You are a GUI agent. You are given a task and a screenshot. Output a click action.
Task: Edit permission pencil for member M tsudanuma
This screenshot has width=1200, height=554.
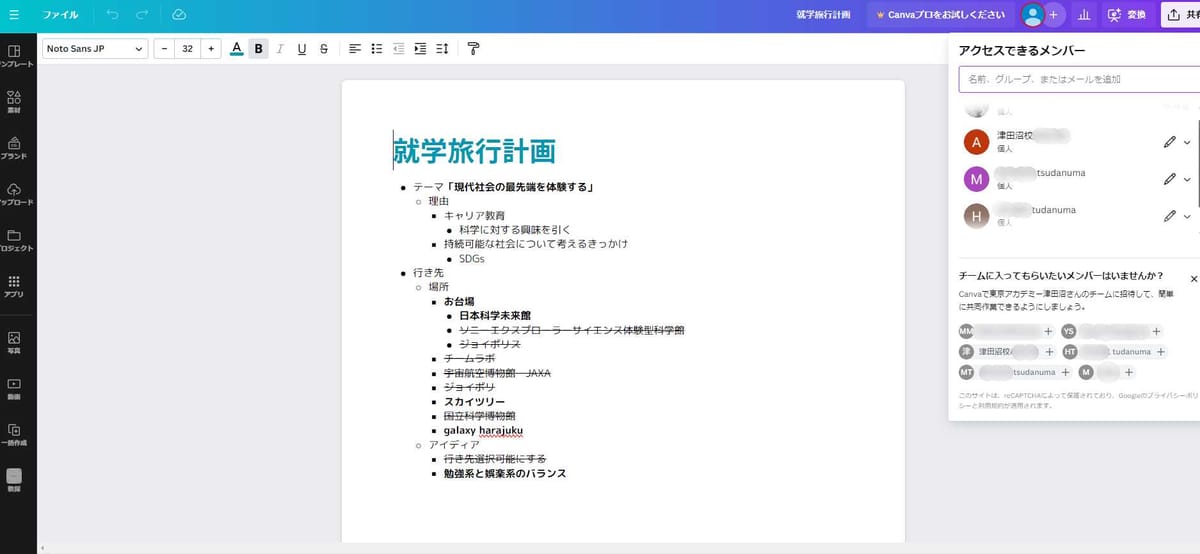pos(1169,179)
